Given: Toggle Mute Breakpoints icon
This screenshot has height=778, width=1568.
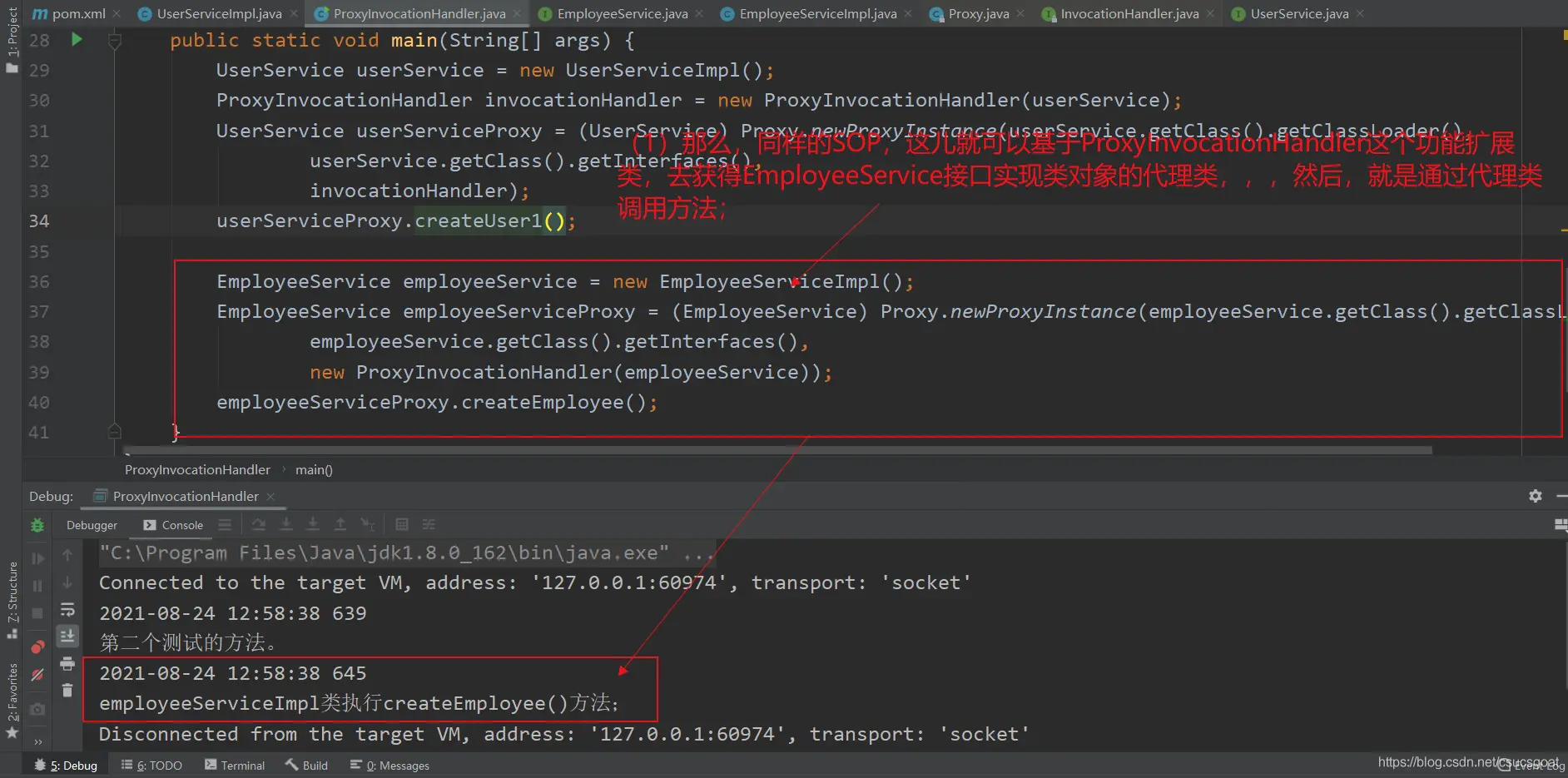Looking at the screenshot, I should pos(37,675).
